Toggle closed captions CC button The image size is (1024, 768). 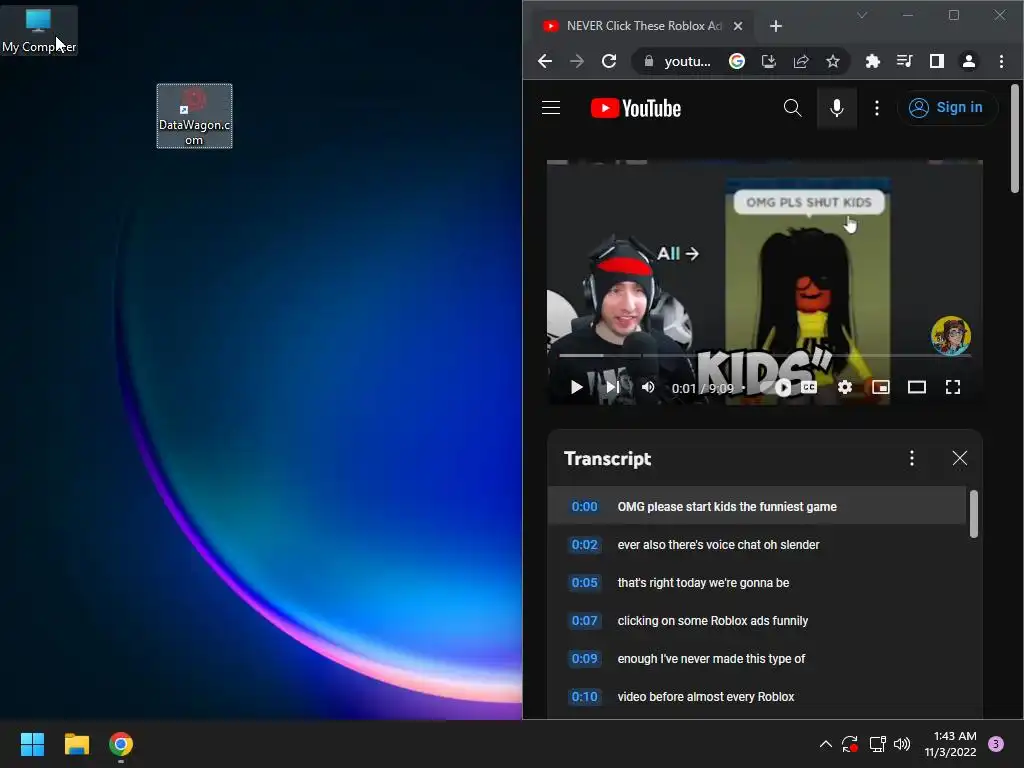click(x=809, y=387)
